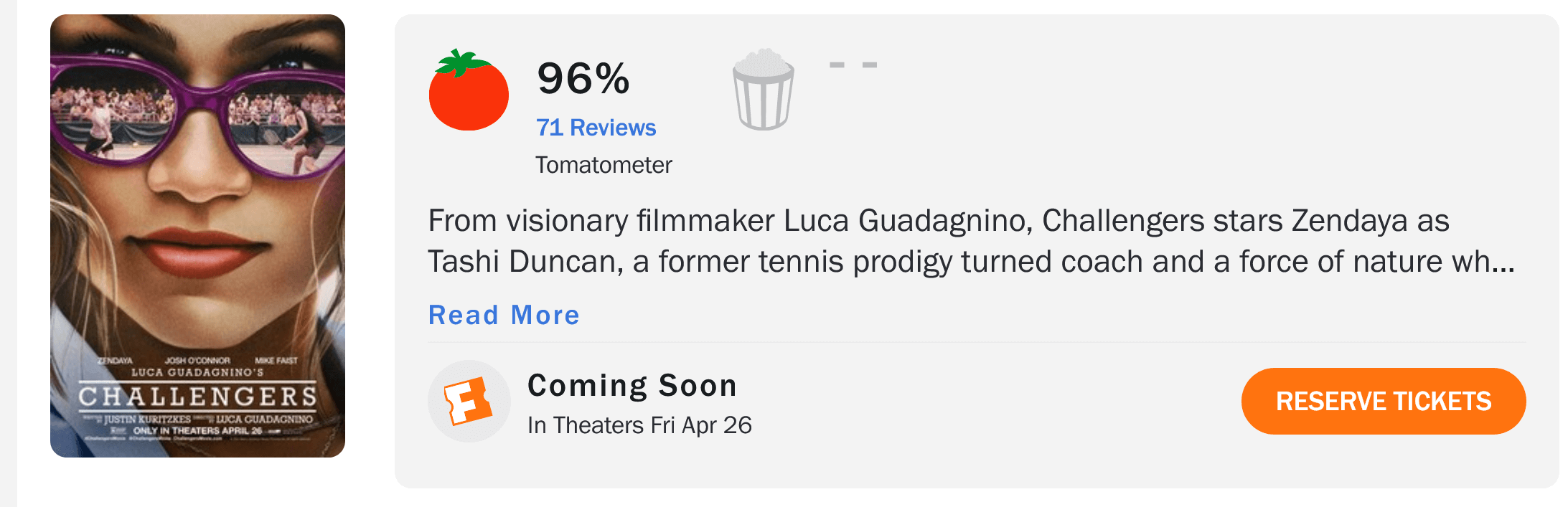
Task: Click the red tomato Tomatometer icon
Action: click(469, 90)
